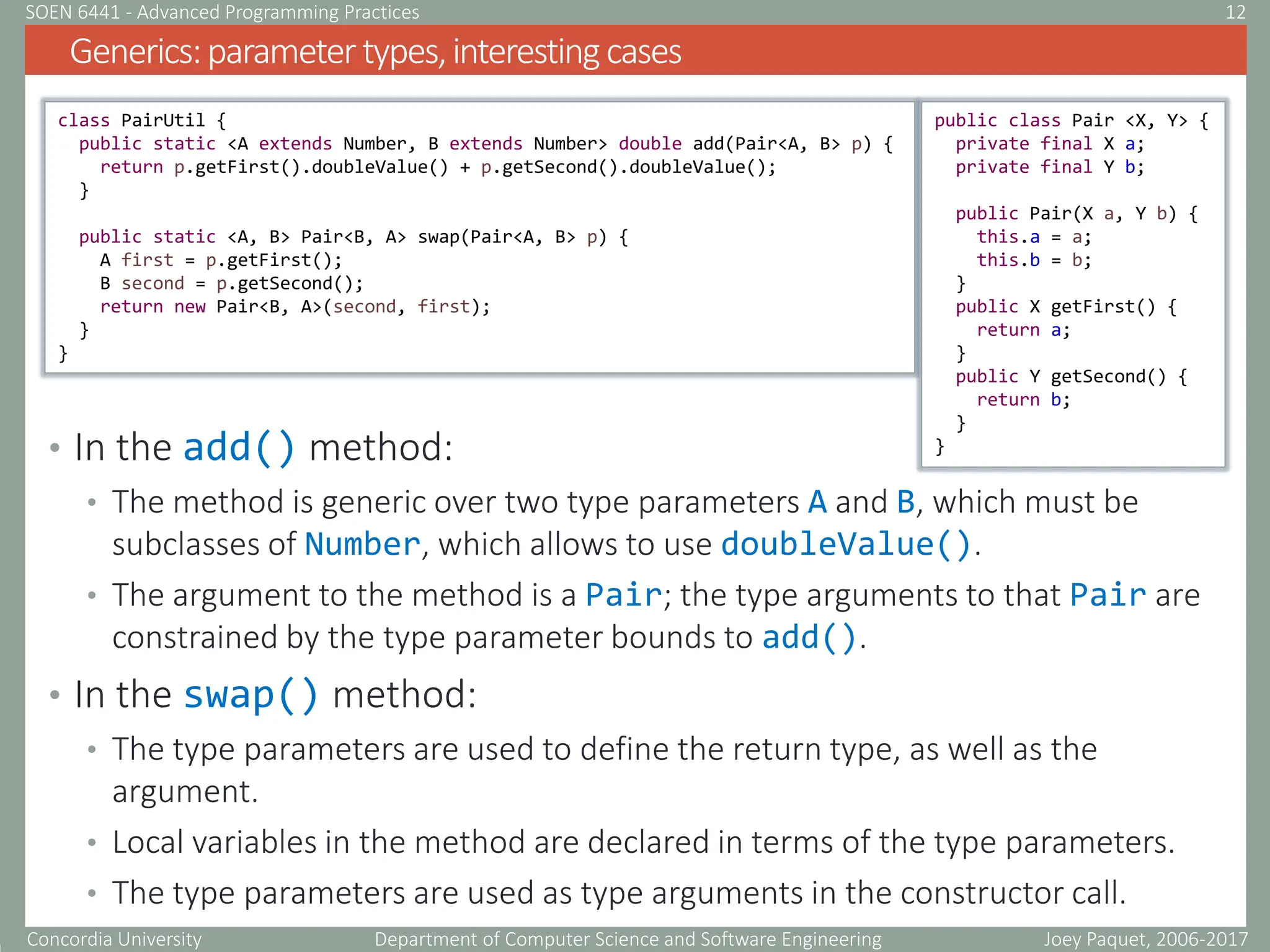Viewport: 1270px width, 952px height.
Task: Click the bullet about type parameters defining the return type
Action: click(x=605, y=770)
